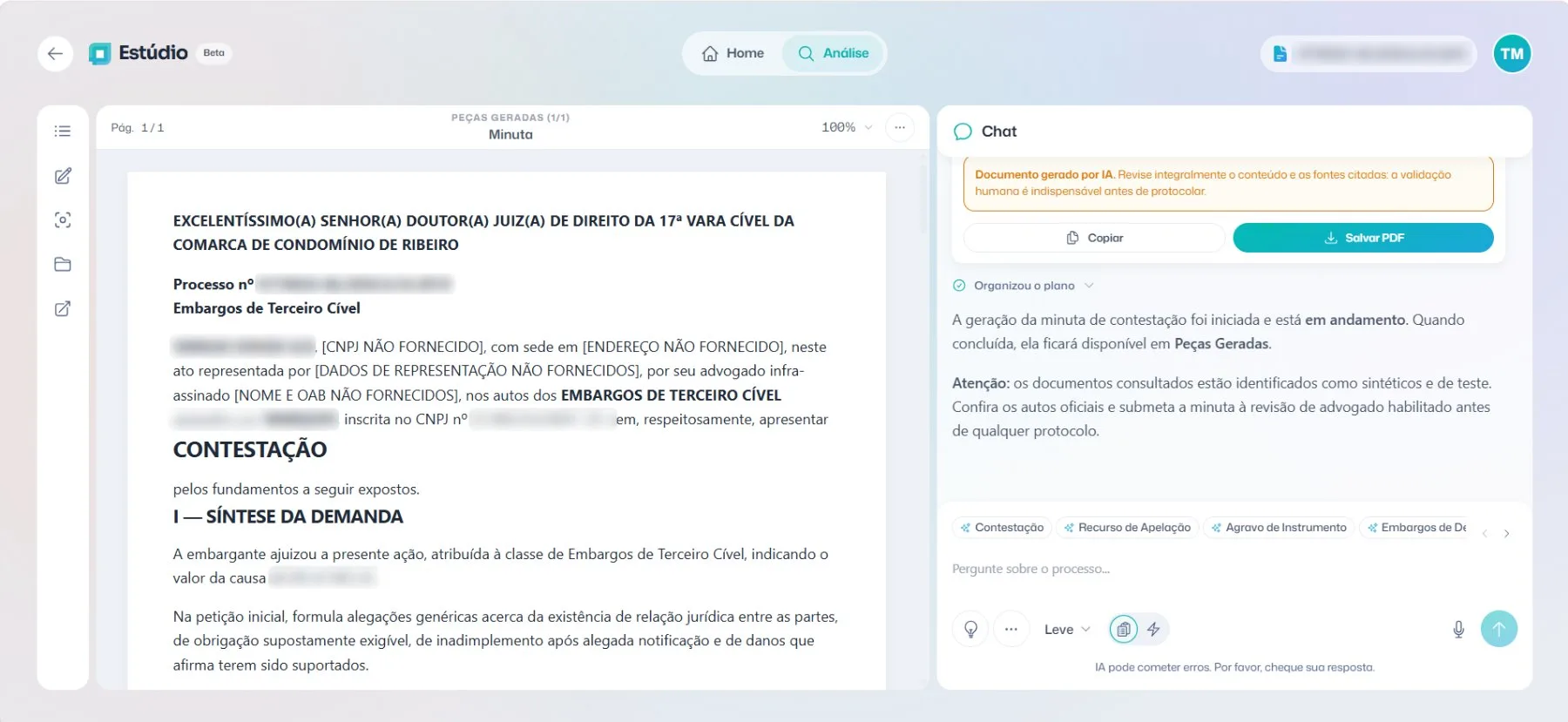Switch to the Análise tab
This screenshot has width=1568, height=722.
[x=833, y=53]
